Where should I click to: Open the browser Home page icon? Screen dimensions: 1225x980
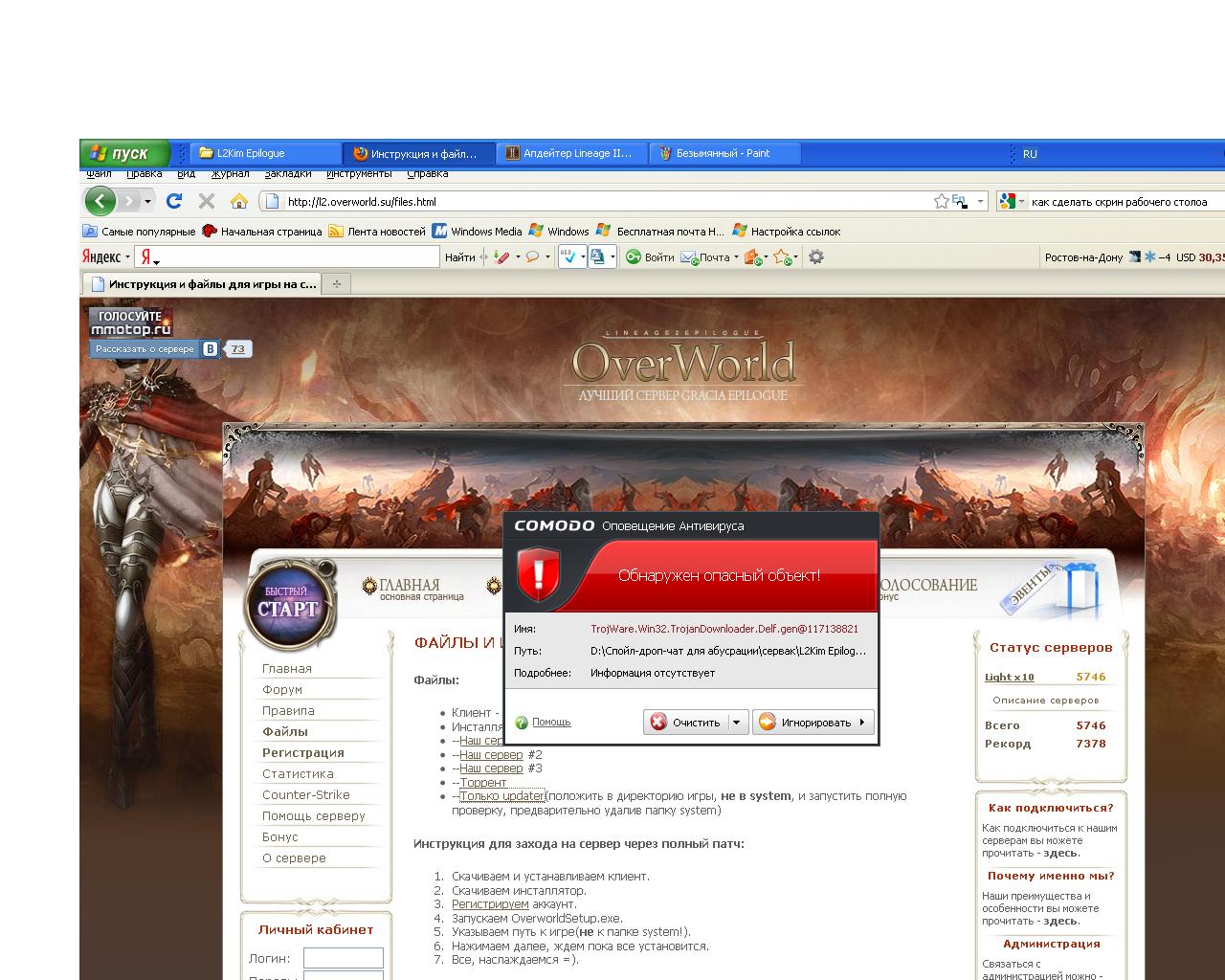239,201
